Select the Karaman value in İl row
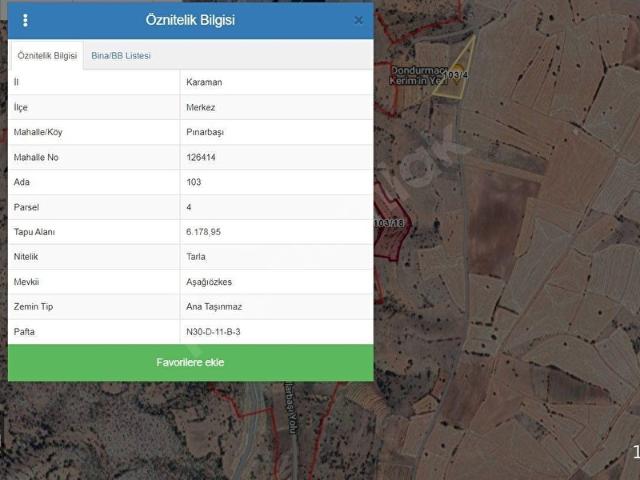Viewport: 640px width, 480px height. pyautogui.click(x=204, y=82)
